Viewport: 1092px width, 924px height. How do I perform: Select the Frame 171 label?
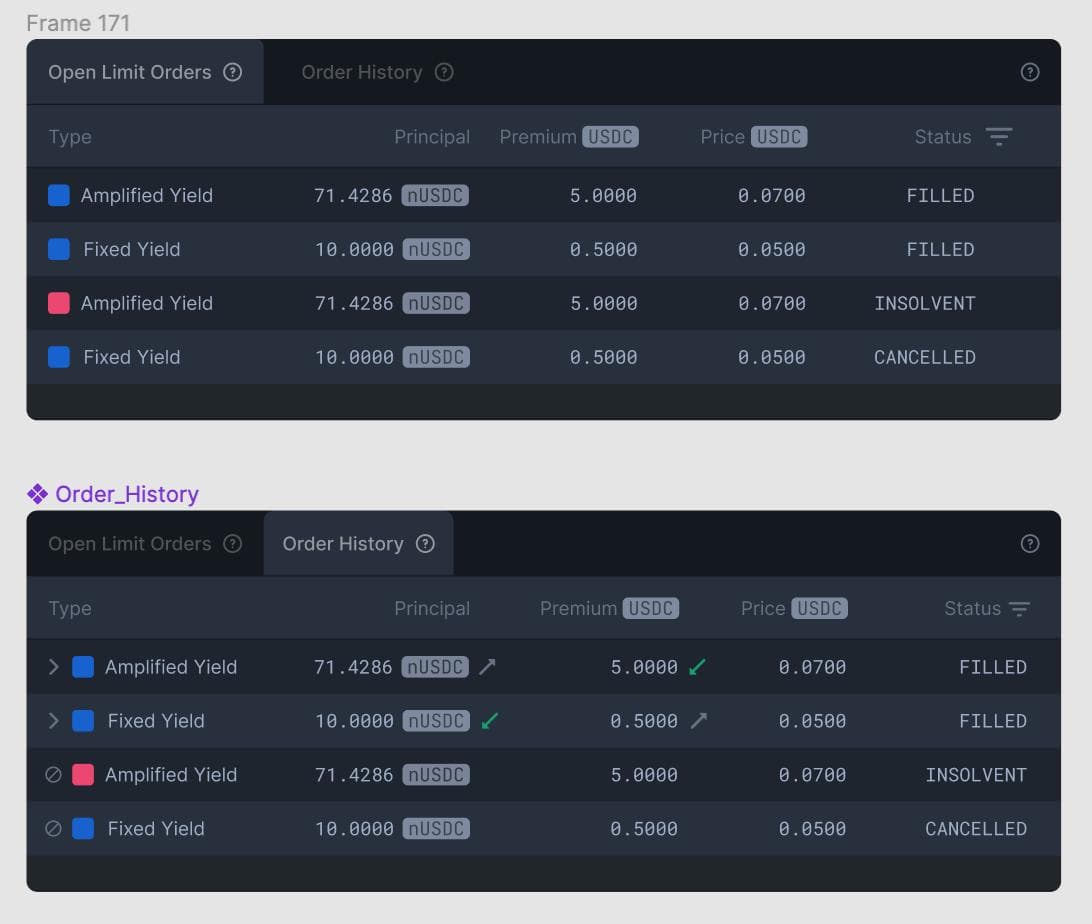pos(78,23)
